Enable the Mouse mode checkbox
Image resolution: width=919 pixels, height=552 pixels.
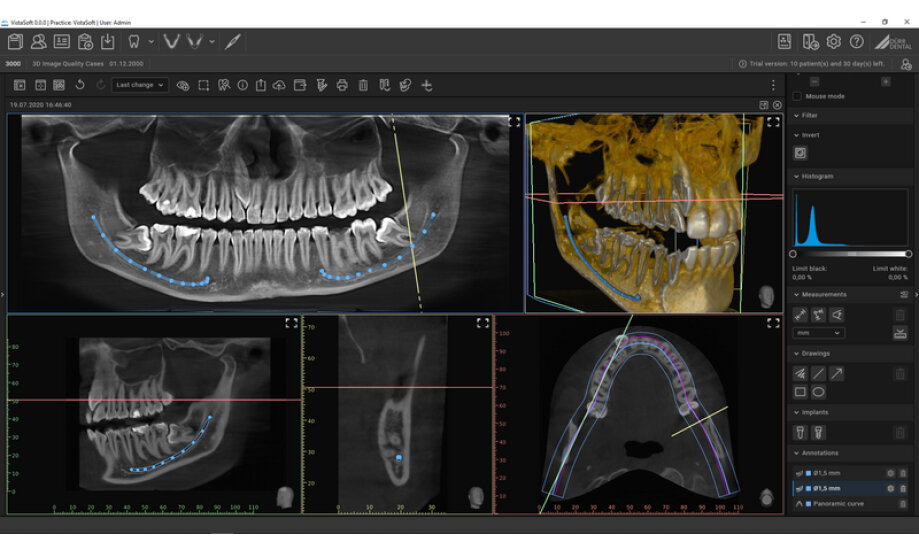[797, 96]
